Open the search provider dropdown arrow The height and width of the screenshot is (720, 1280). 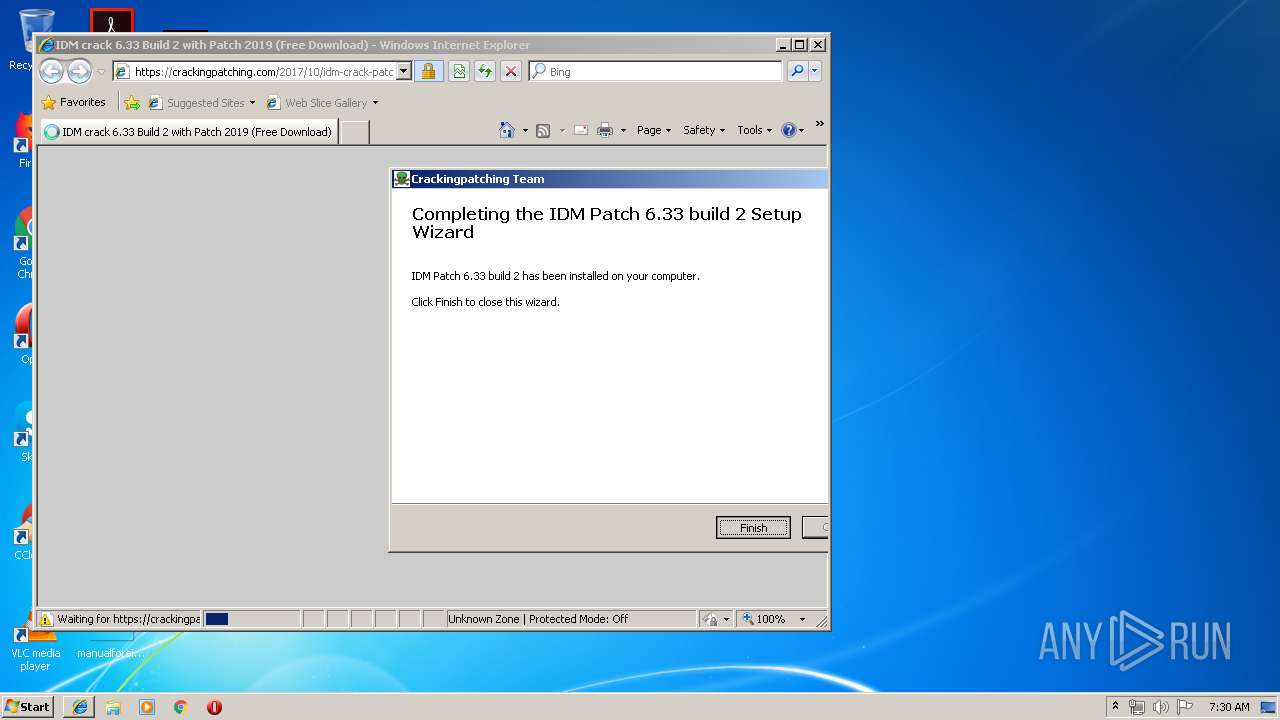(815, 71)
